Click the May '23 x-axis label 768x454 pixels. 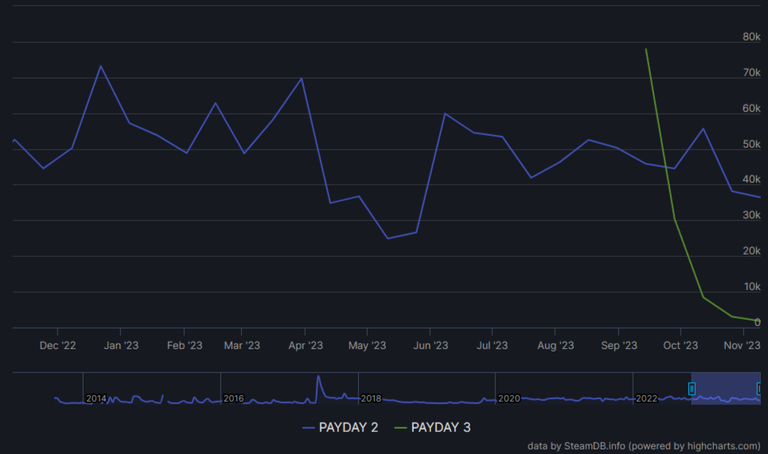coord(367,345)
